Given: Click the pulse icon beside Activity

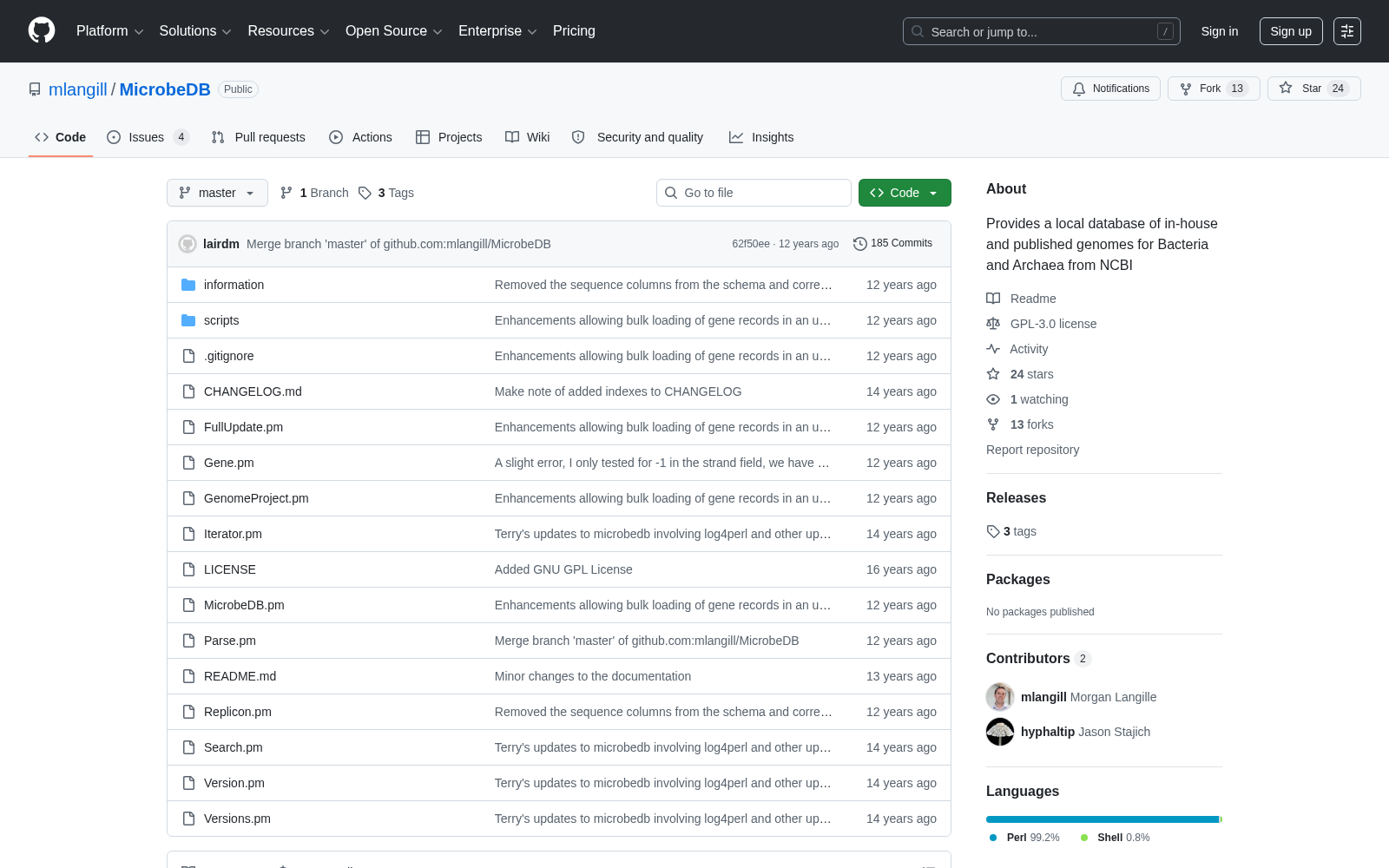Looking at the screenshot, I should click(993, 349).
